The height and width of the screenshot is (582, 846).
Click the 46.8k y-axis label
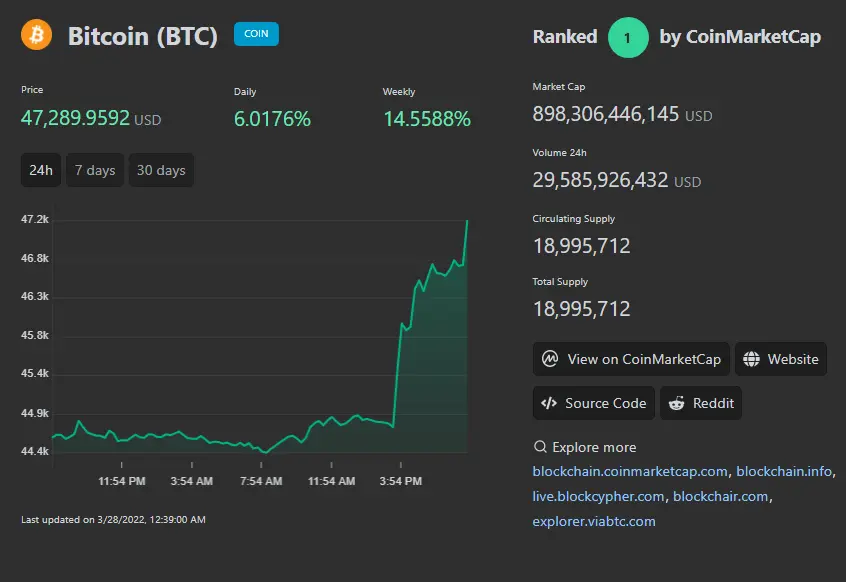35,258
